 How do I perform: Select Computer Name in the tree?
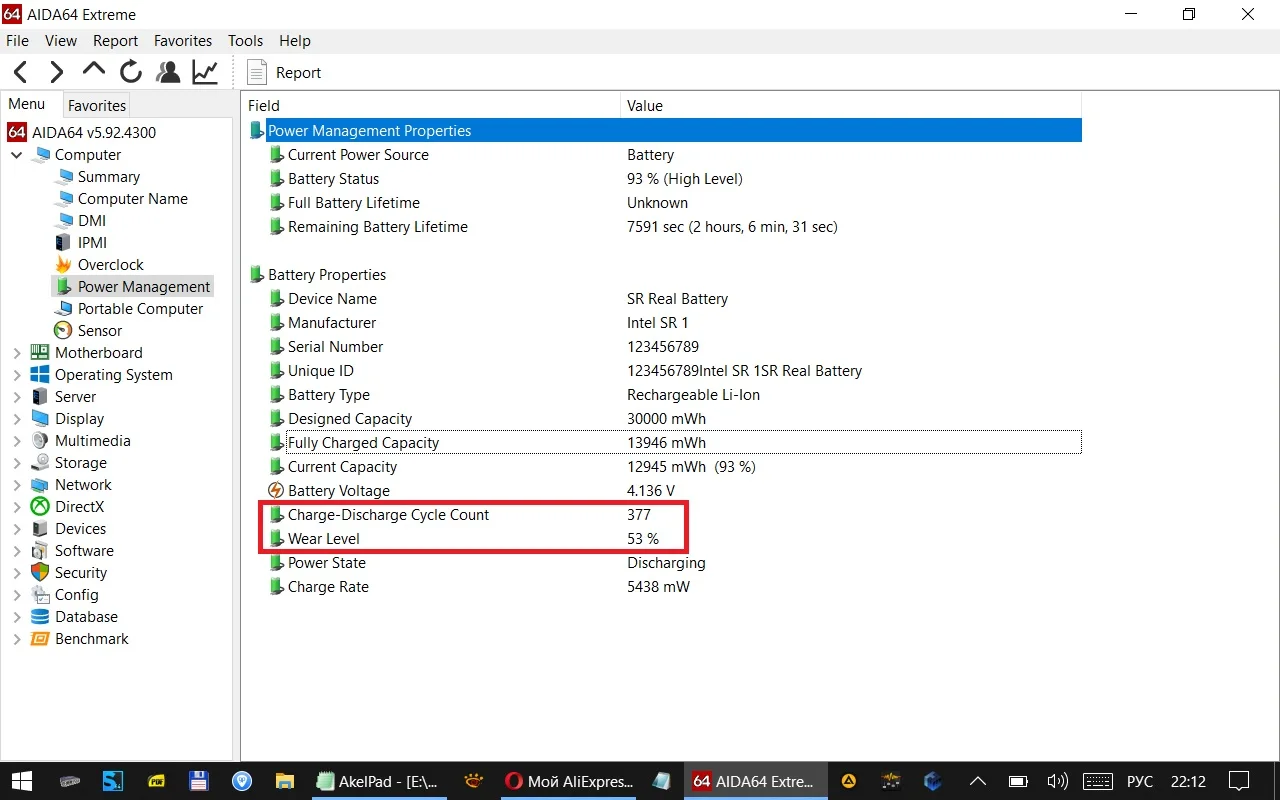coord(133,199)
